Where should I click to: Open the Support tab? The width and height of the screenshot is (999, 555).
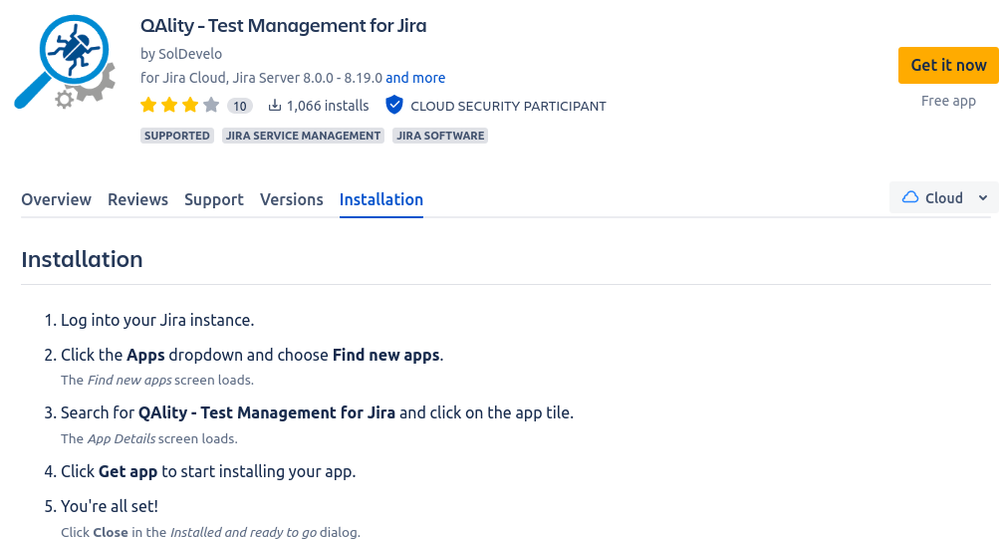pos(214,199)
